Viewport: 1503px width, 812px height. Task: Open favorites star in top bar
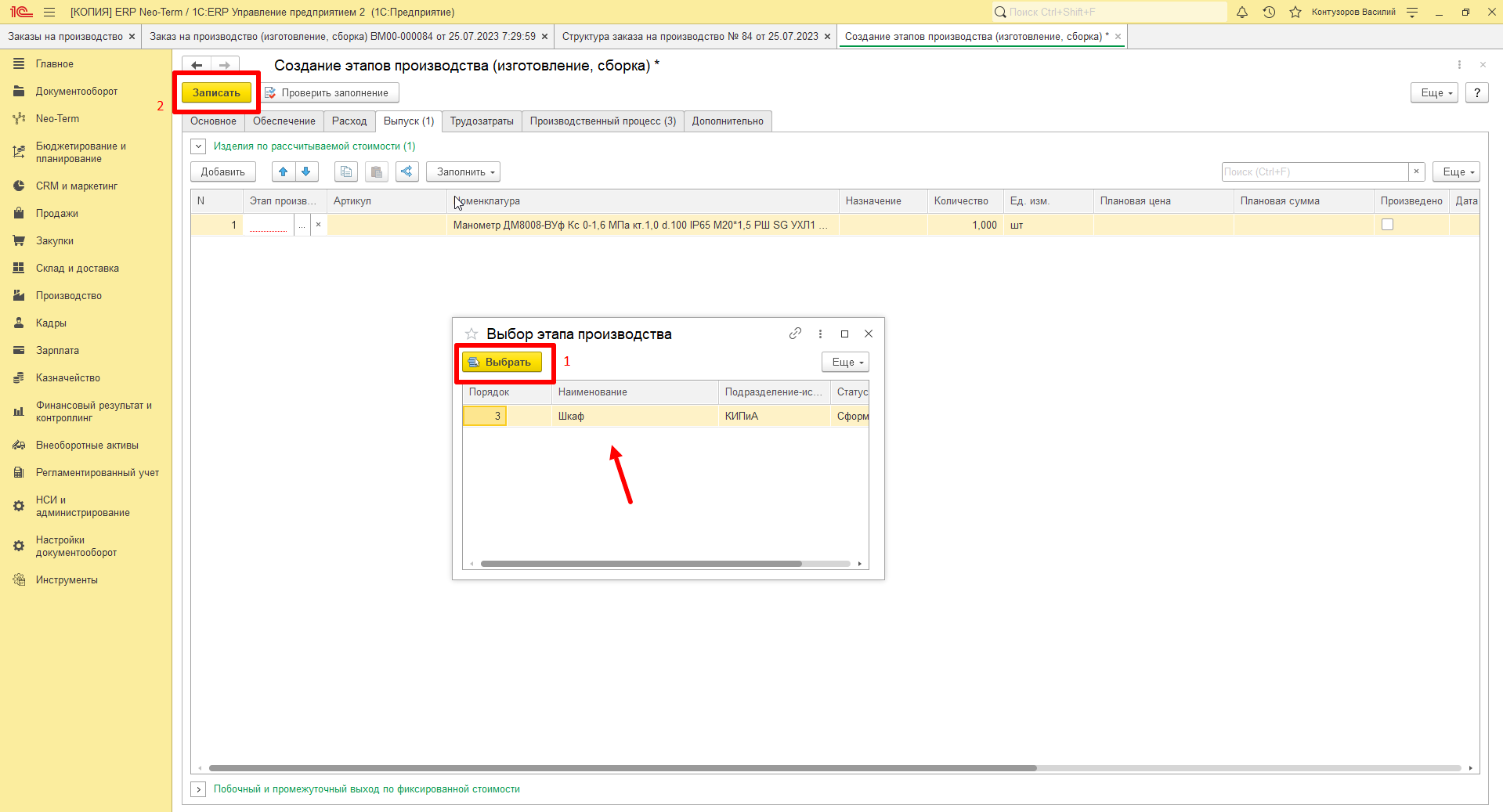(x=1295, y=12)
